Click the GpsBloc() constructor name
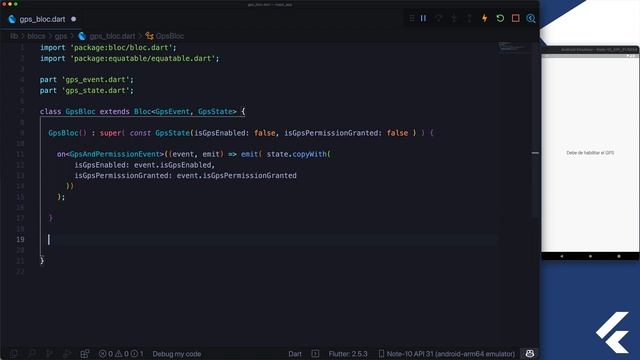 tap(63, 133)
